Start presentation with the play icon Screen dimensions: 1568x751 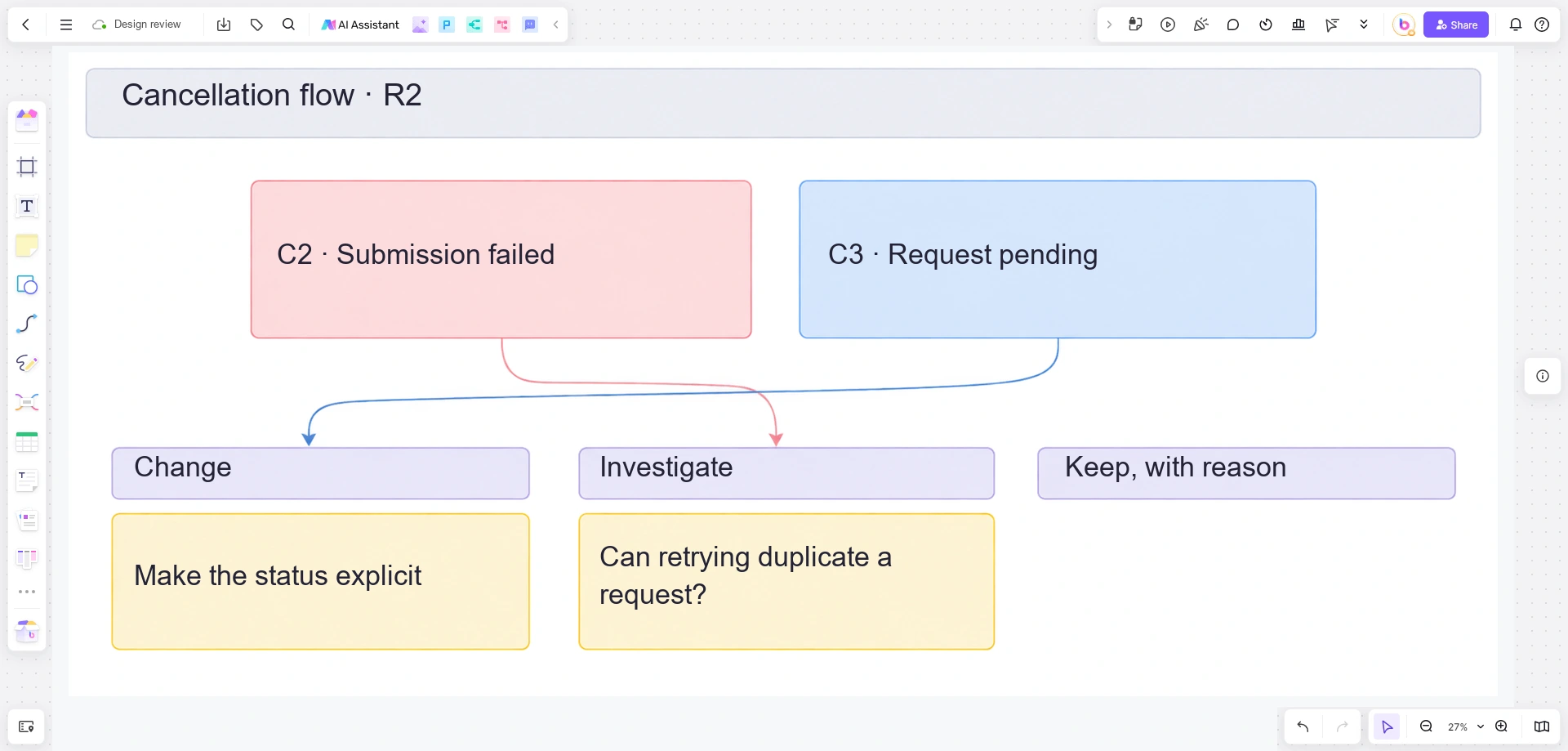point(1168,25)
